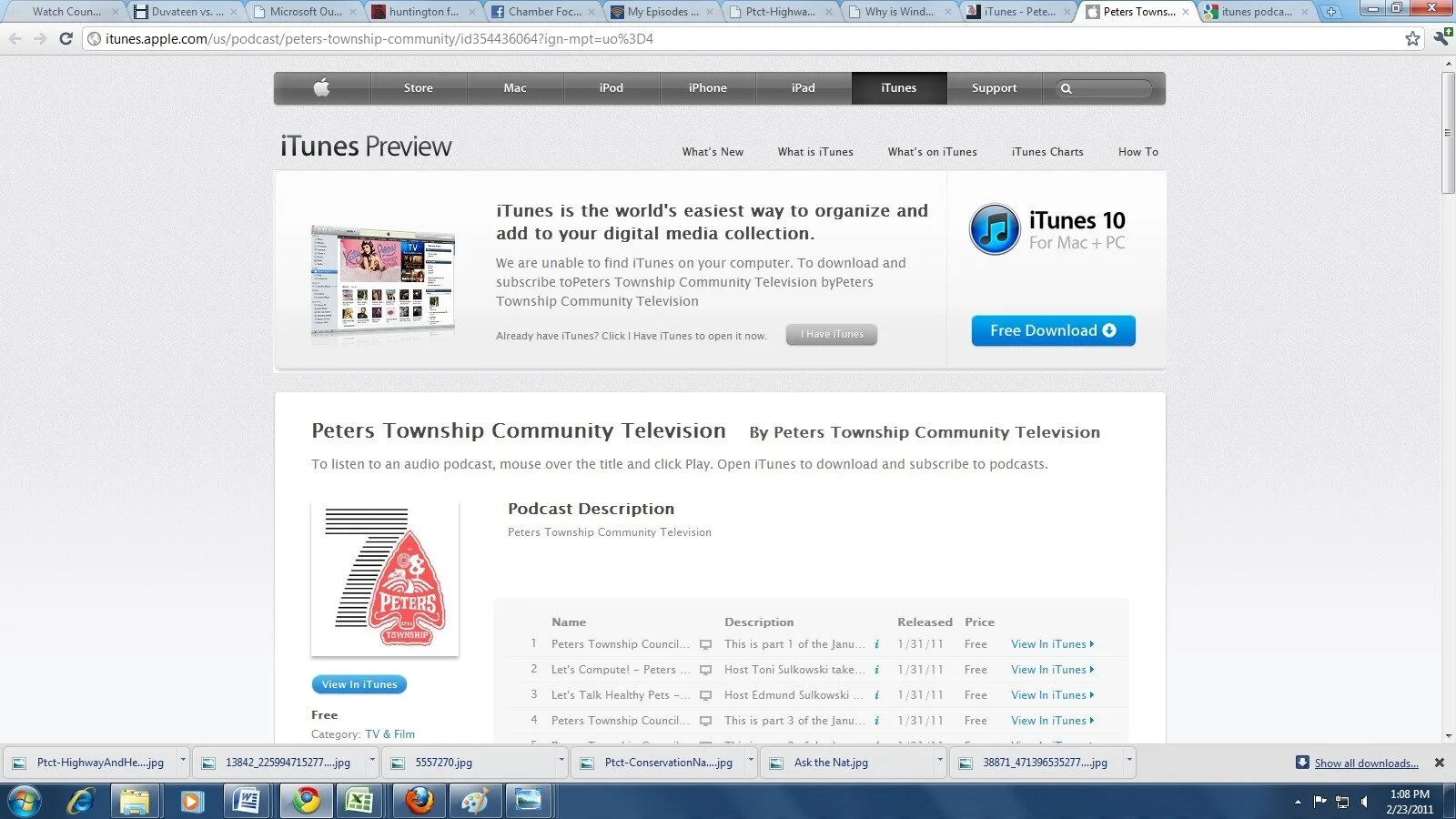The height and width of the screenshot is (819, 1456).
Task: Show hidden system tray icons
Action: (x=1298, y=802)
